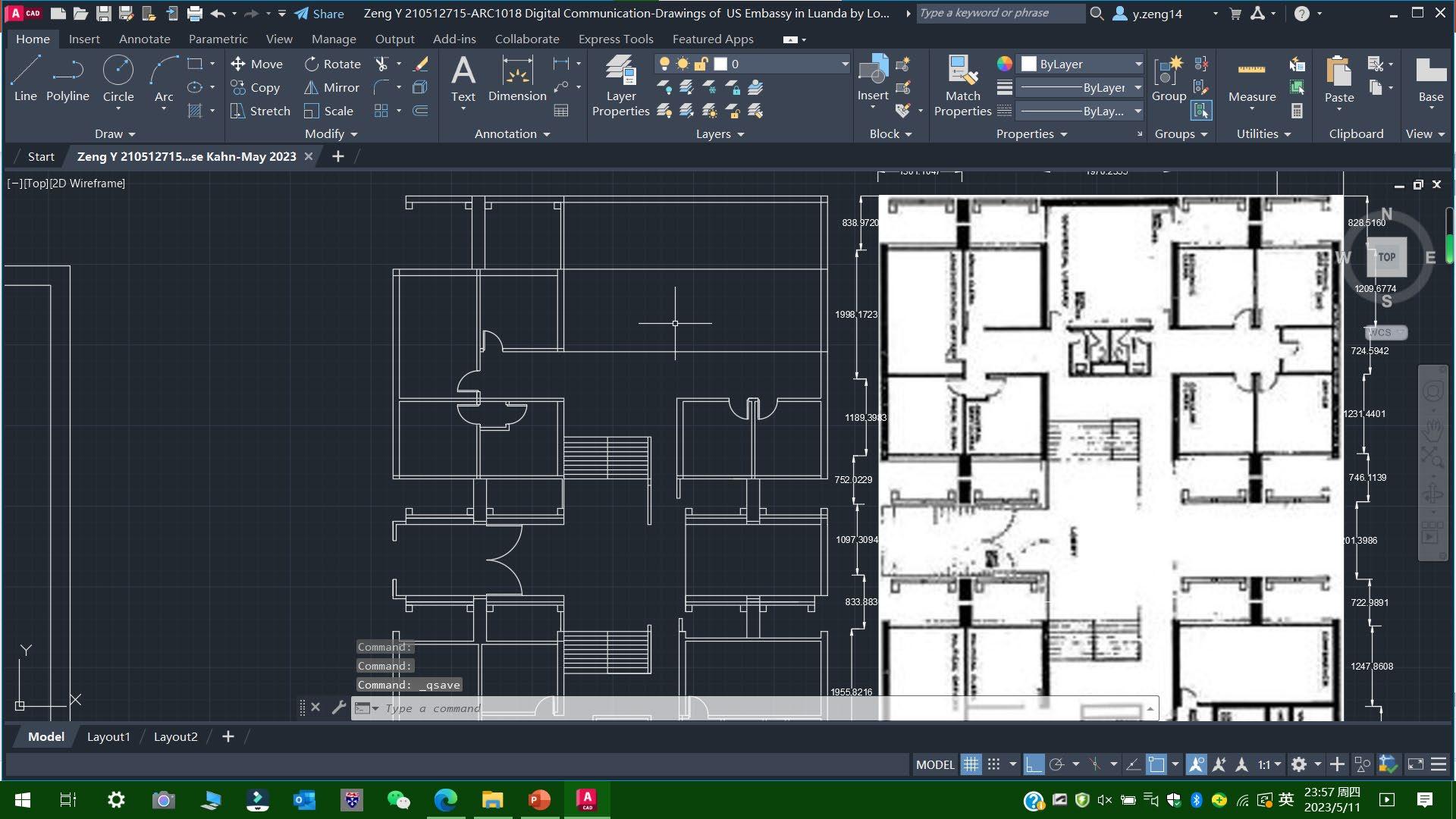Click the Mirror tool
The width and height of the screenshot is (1456, 819).
[x=331, y=87]
